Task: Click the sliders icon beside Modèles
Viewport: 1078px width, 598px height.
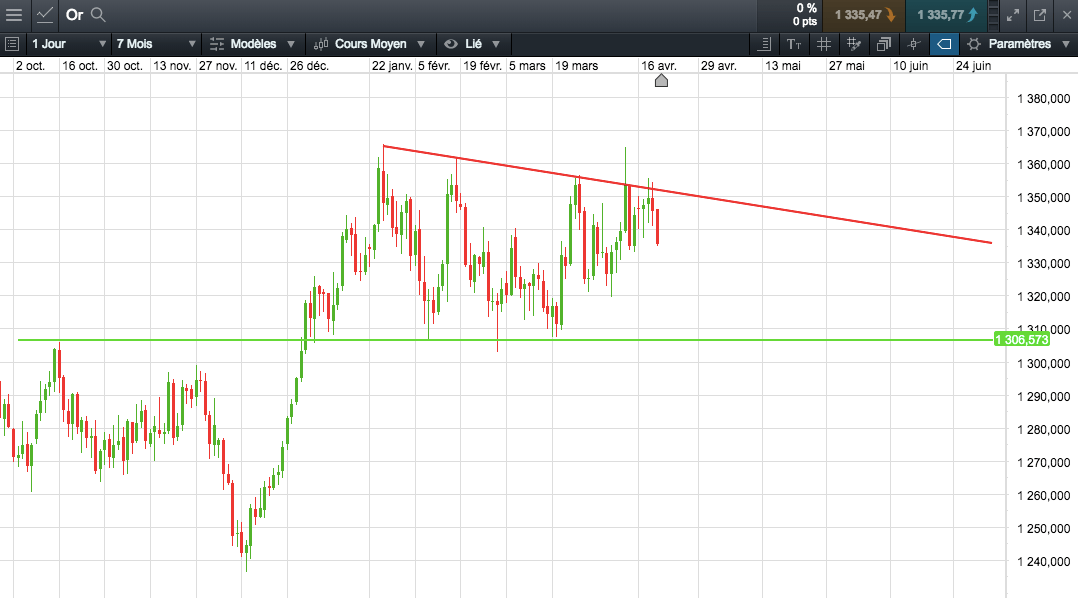Action: [x=217, y=44]
